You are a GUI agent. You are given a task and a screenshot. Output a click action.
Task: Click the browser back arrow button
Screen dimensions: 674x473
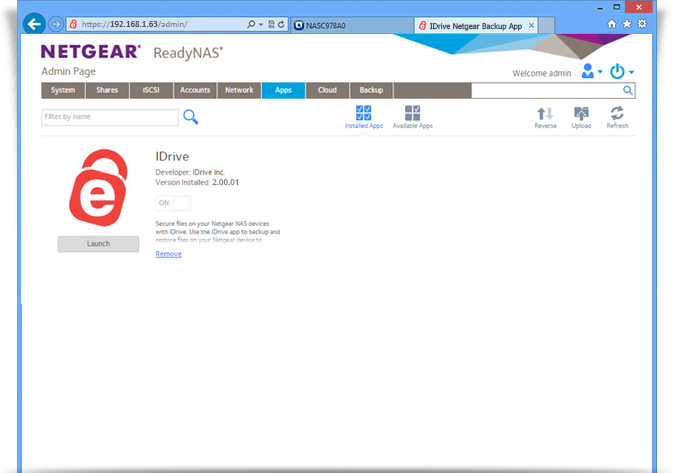[x=34, y=24]
